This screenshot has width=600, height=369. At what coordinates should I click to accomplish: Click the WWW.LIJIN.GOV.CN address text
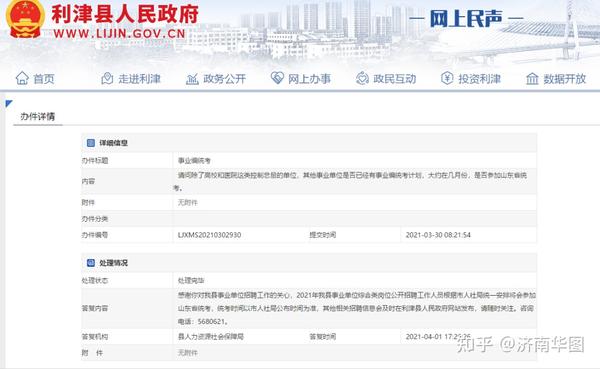pos(119,34)
